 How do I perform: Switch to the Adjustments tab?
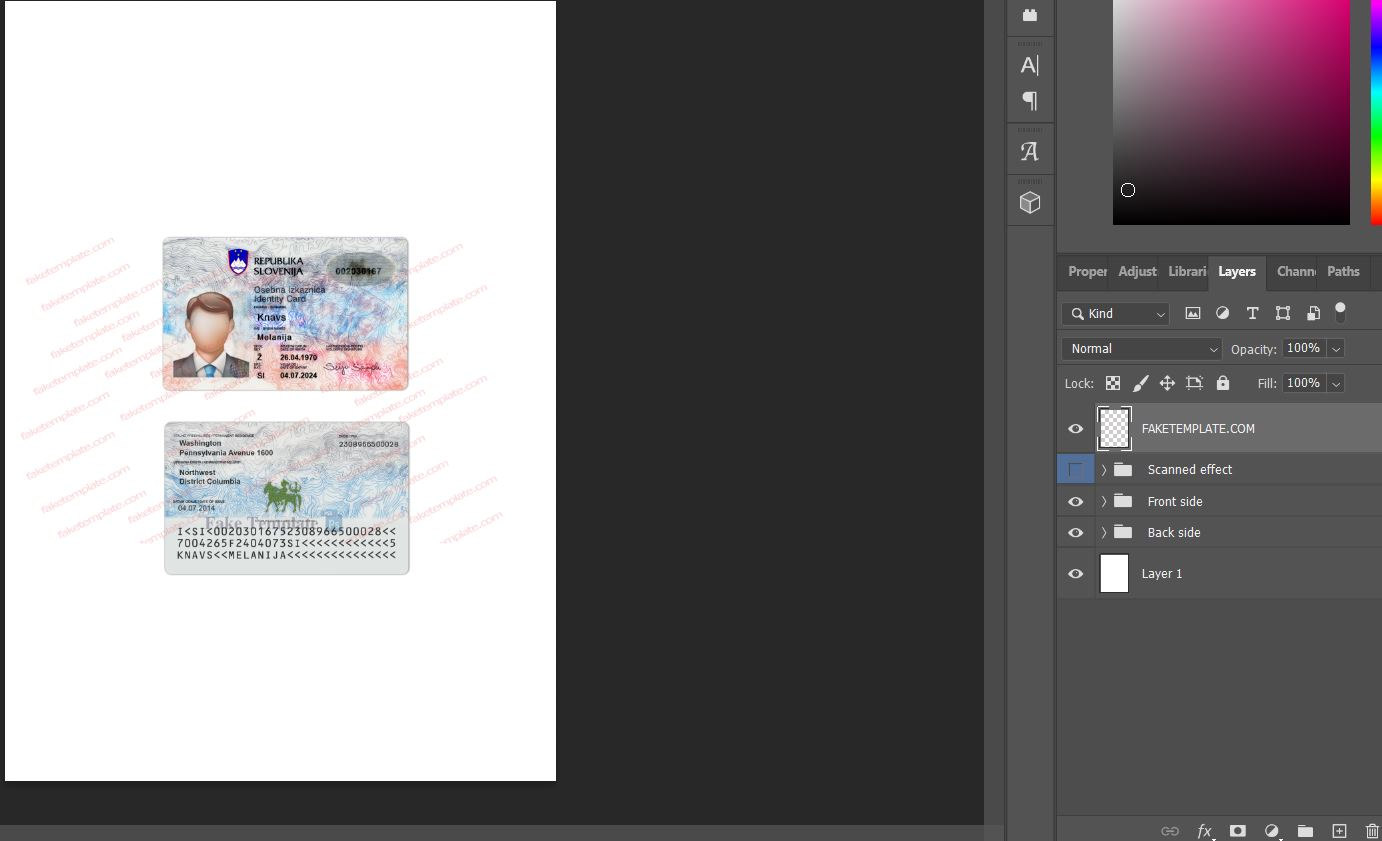click(1137, 271)
